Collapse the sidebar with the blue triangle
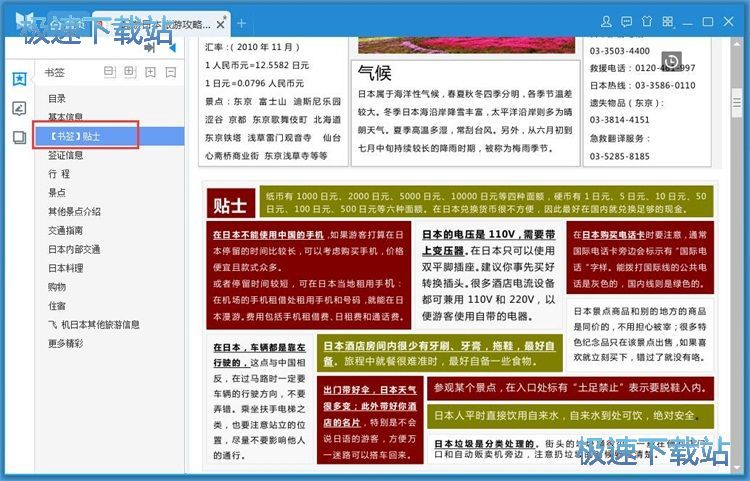This screenshot has height=481, width=750. [x=172, y=48]
